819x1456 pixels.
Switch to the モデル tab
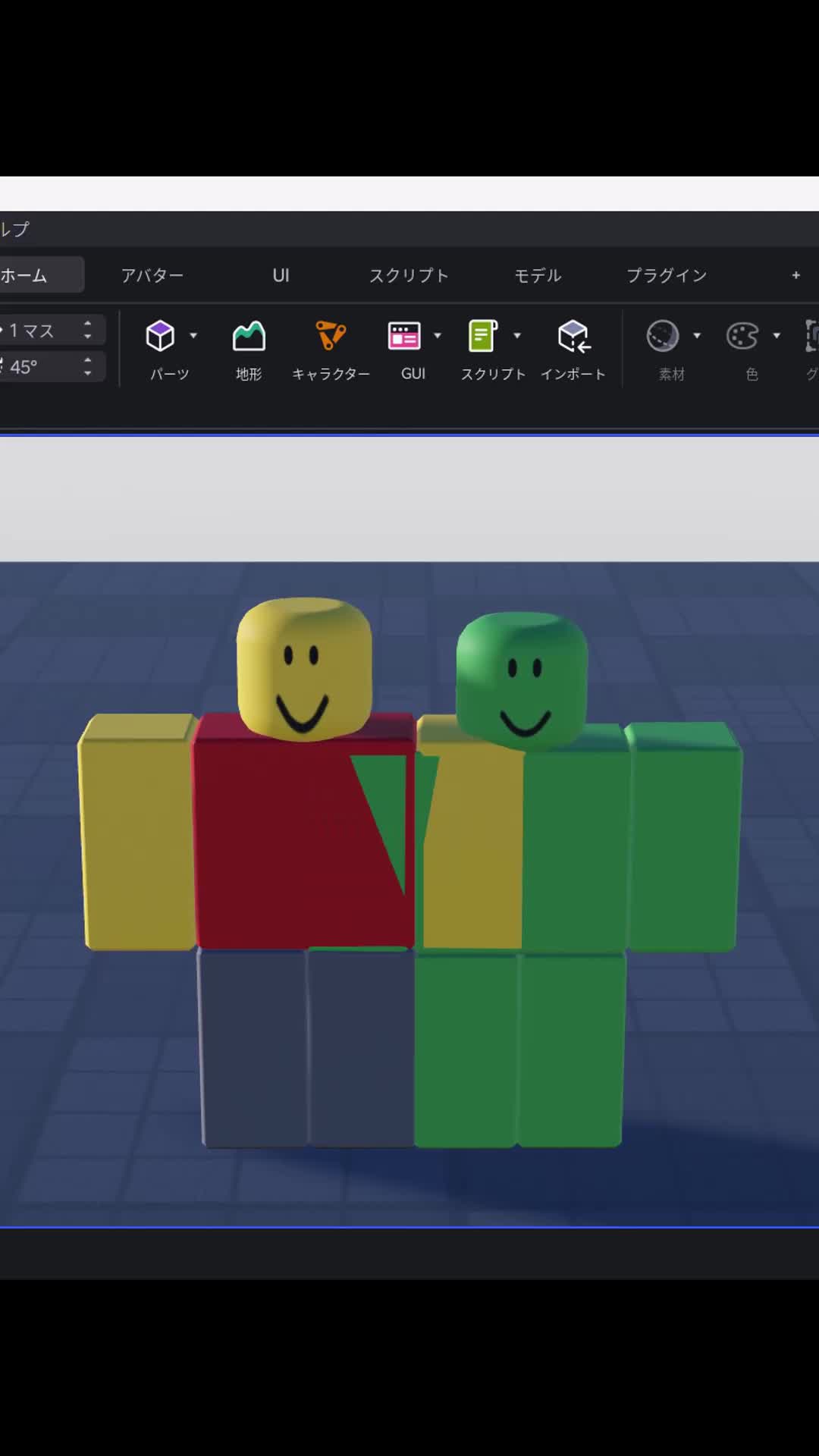(538, 275)
